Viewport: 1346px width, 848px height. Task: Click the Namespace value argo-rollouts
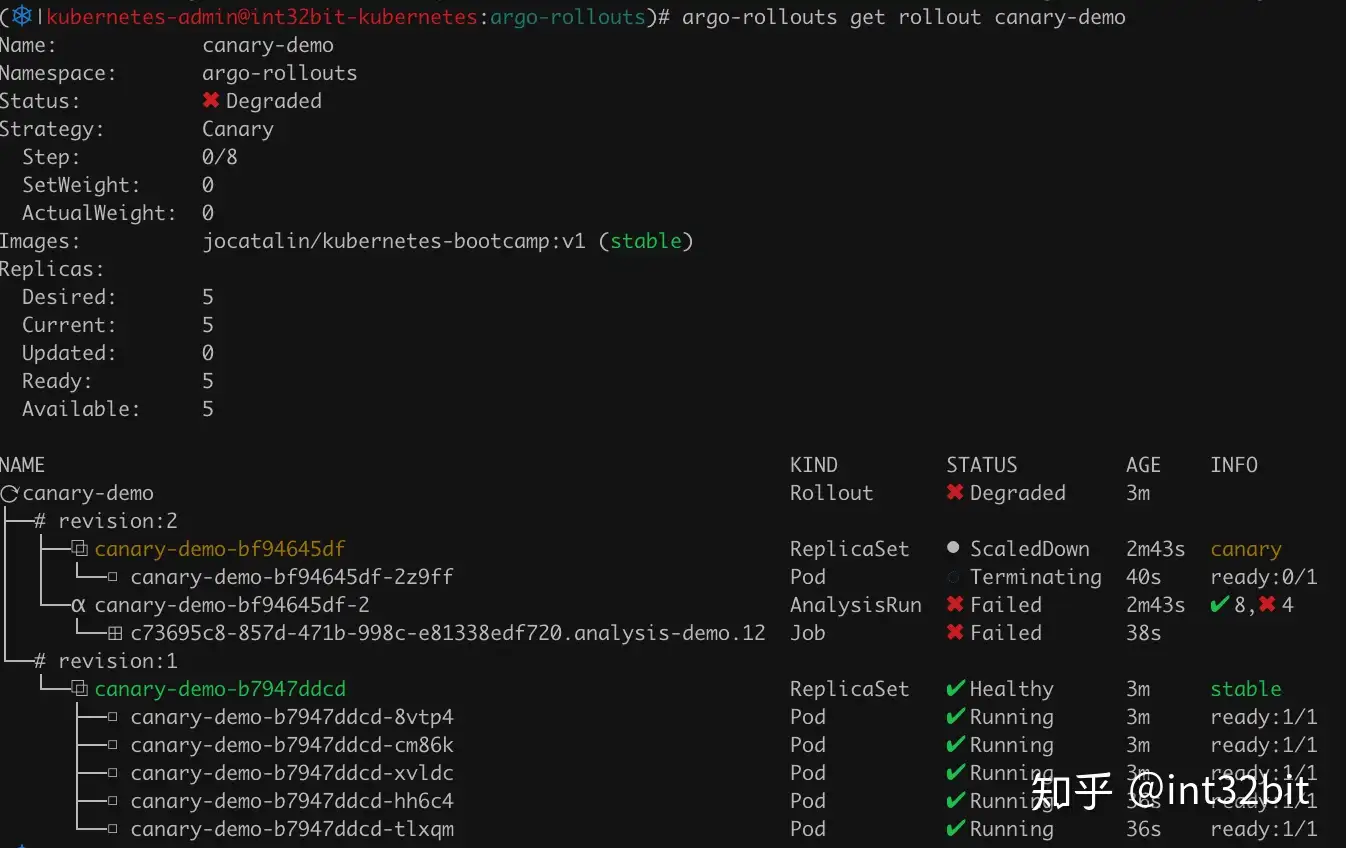pyautogui.click(x=280, y=73)
